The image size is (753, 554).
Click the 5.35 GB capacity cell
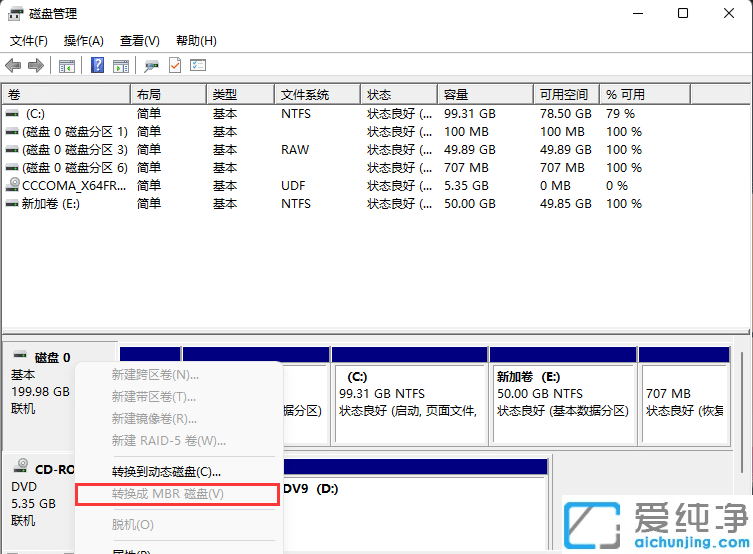466,186
